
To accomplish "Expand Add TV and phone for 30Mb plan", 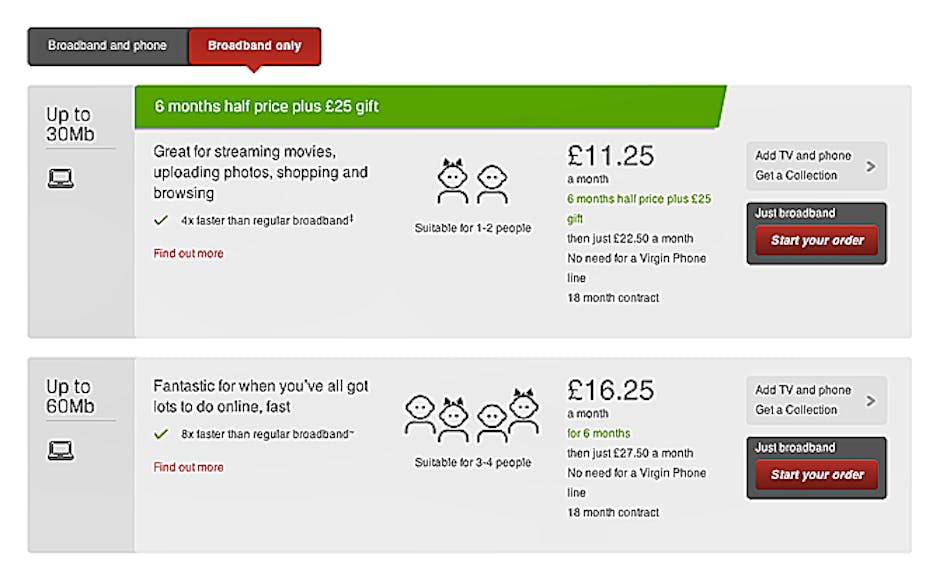I will click(x=803, y=166).
